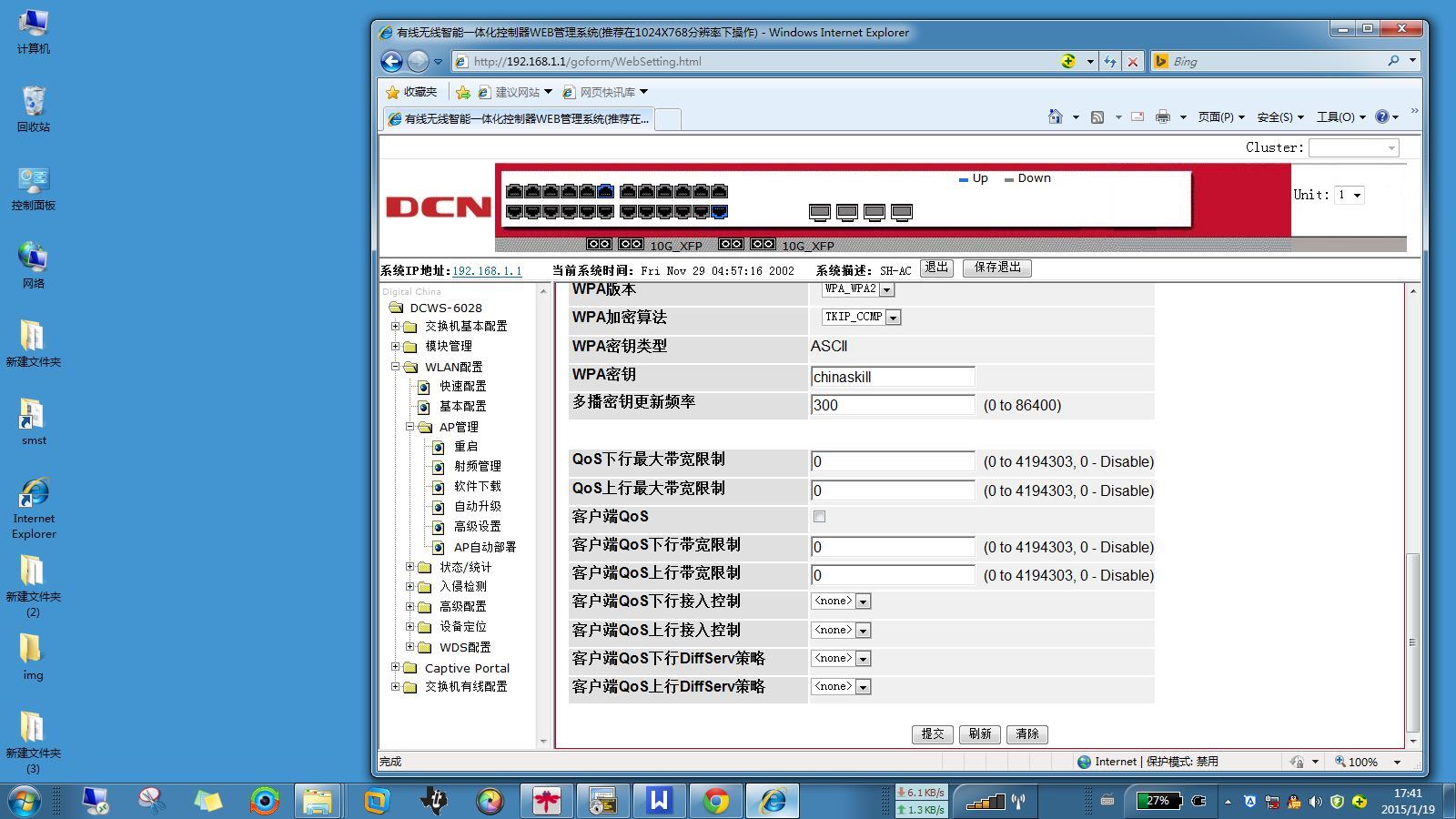Click the 清除 clear button
This screenshot has height=819, width=1456.
[x=1027, y=734]
